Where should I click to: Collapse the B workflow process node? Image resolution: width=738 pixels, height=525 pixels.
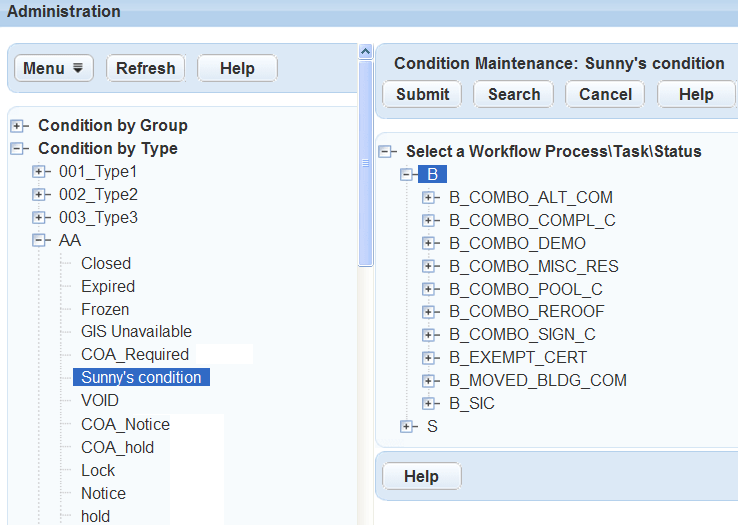coord(407,175)
